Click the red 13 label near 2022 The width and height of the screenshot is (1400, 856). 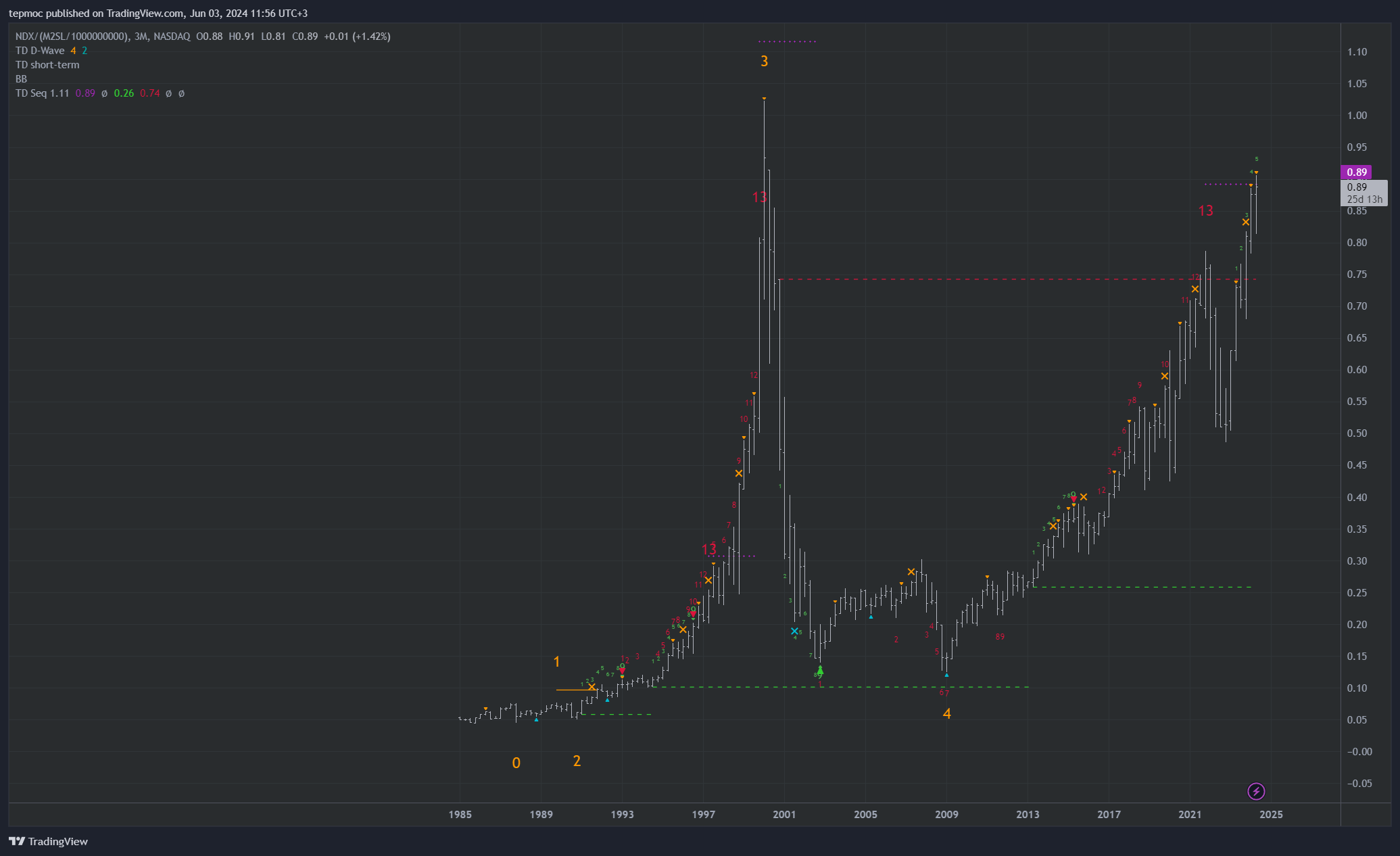coord(1206,211)
